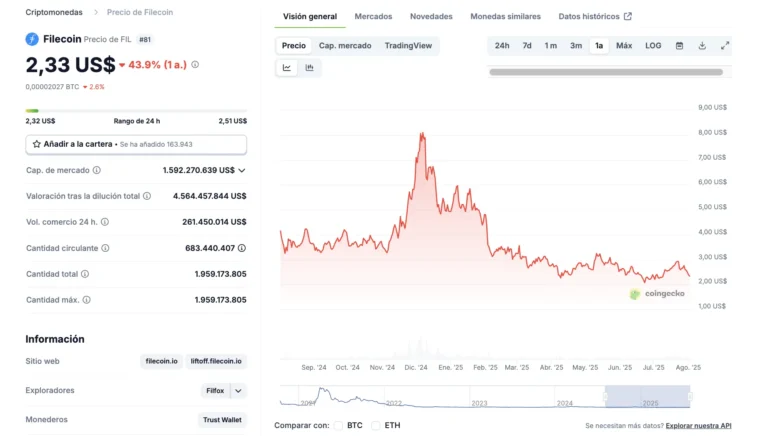Open the Novedades tab
Image resolution: width=768 pixels, height=436 pixels.
click(431, 16)
